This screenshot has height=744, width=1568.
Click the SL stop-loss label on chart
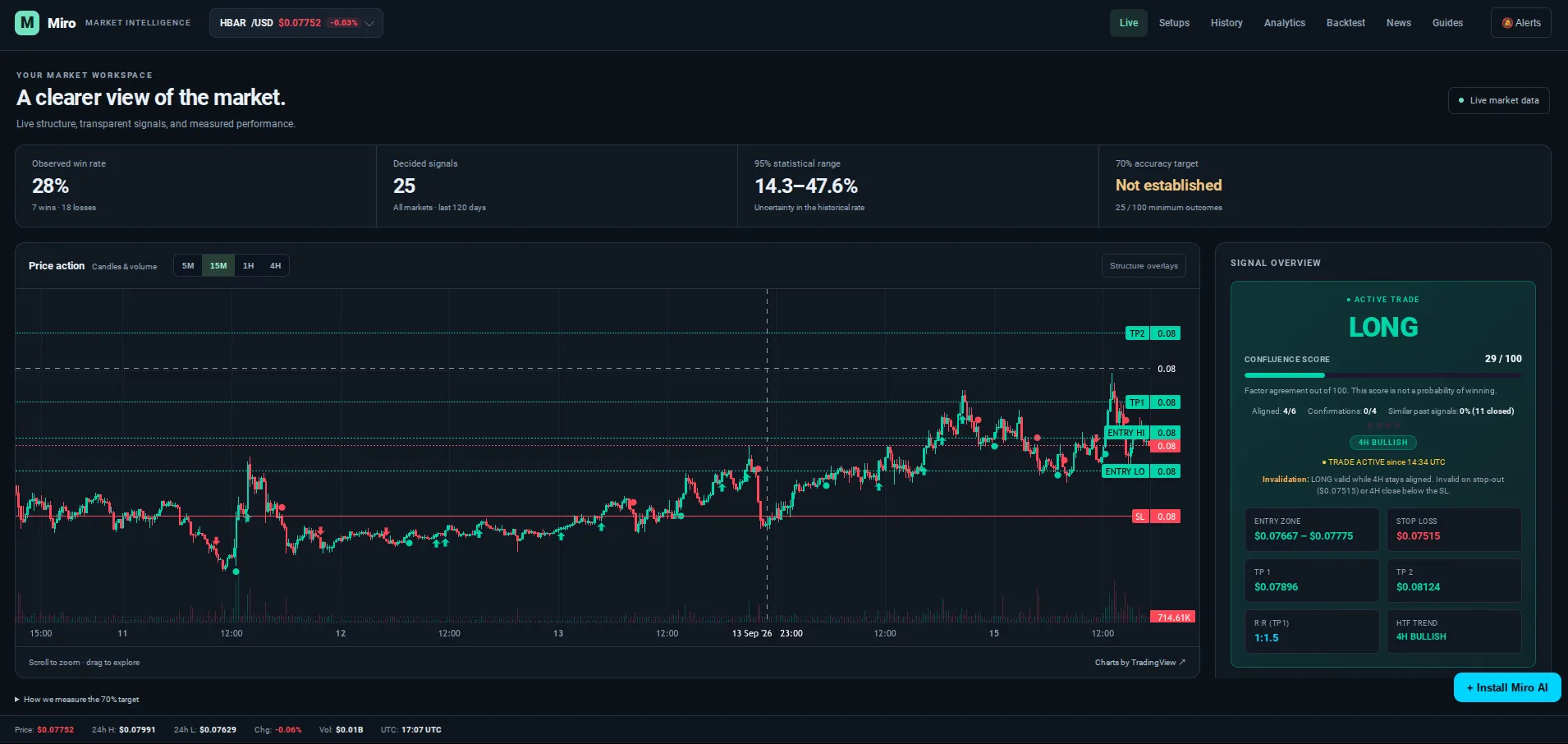click(1156, 517)
